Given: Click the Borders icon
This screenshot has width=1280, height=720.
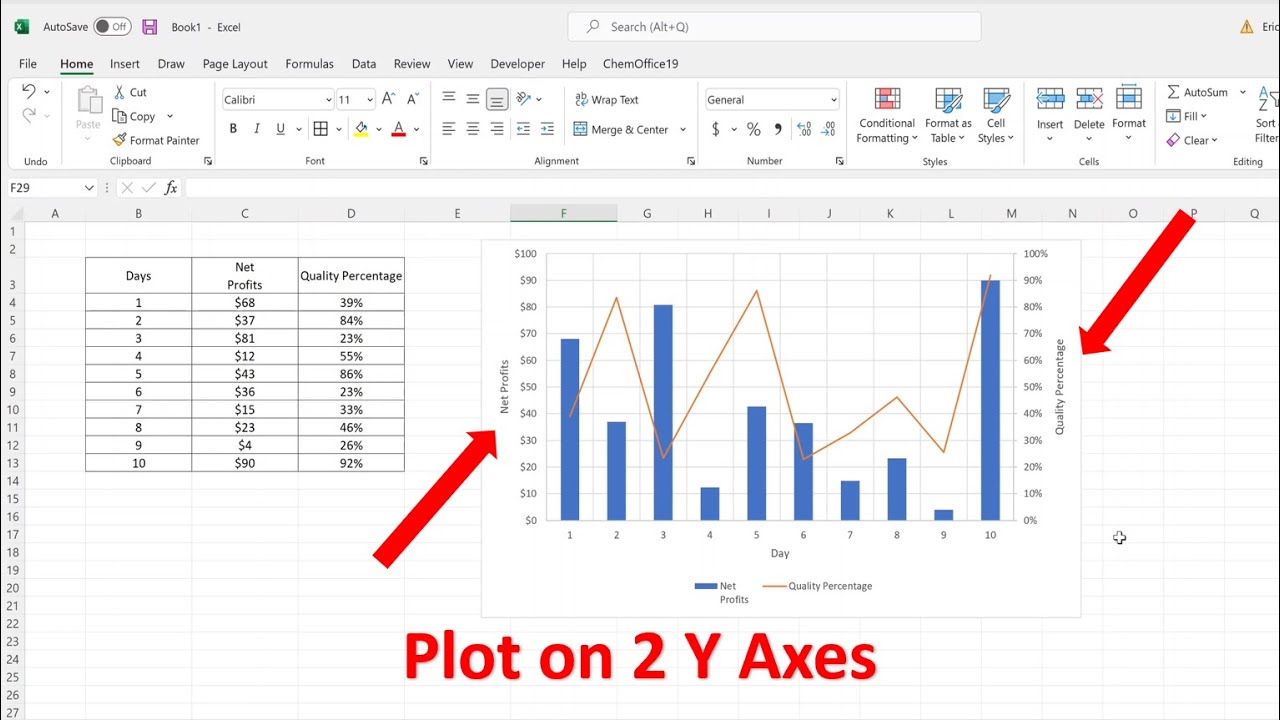Looking at the screenshot, I should [x=320, y=129].
